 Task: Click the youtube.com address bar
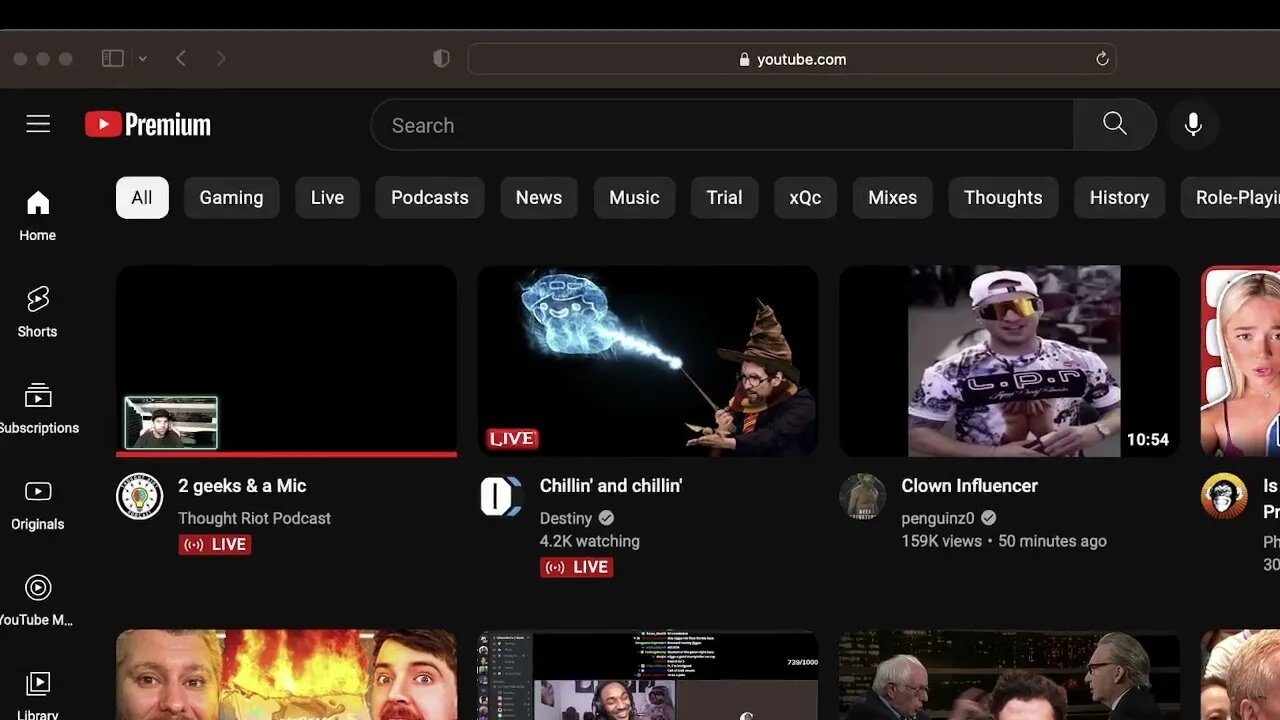pos(792,59)
